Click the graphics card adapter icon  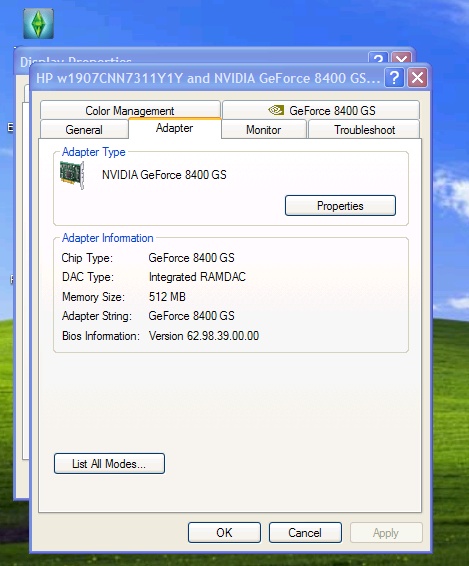click(x=72, y=175)
